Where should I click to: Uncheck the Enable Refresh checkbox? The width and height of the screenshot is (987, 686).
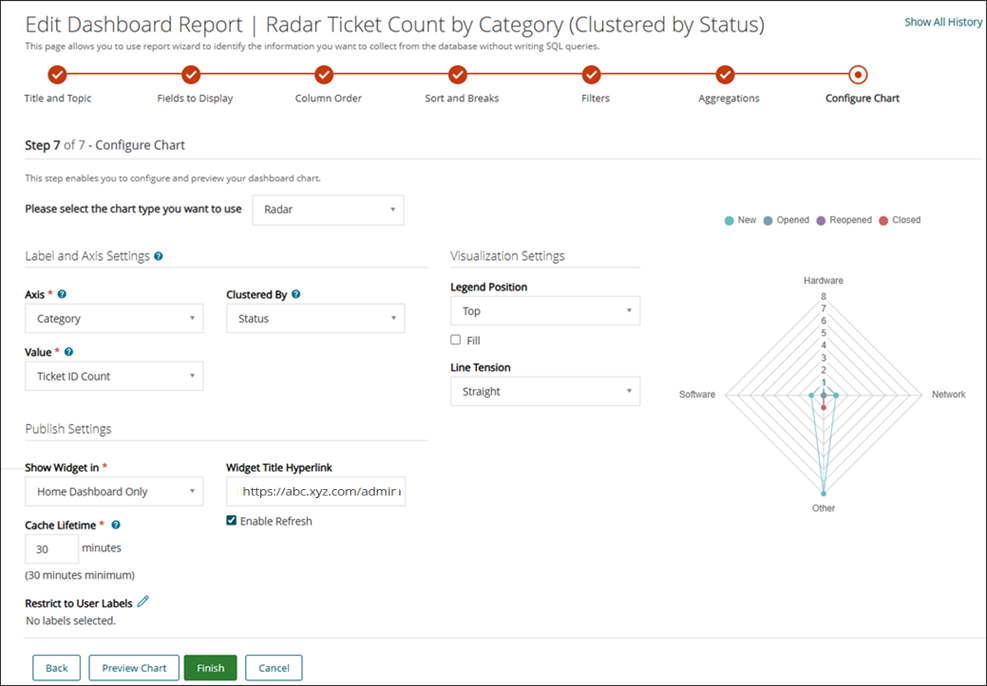(x=231, y=520)
